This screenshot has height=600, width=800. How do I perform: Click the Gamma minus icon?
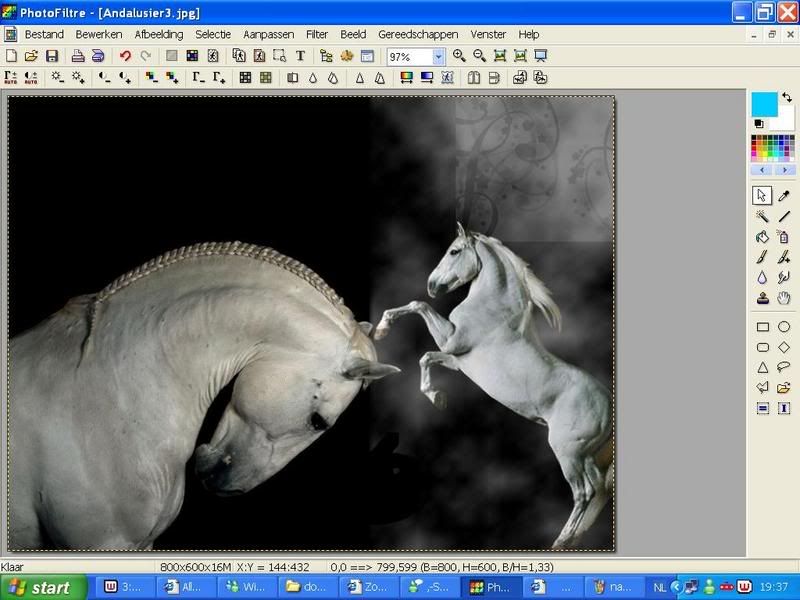[x=198, y=78]
